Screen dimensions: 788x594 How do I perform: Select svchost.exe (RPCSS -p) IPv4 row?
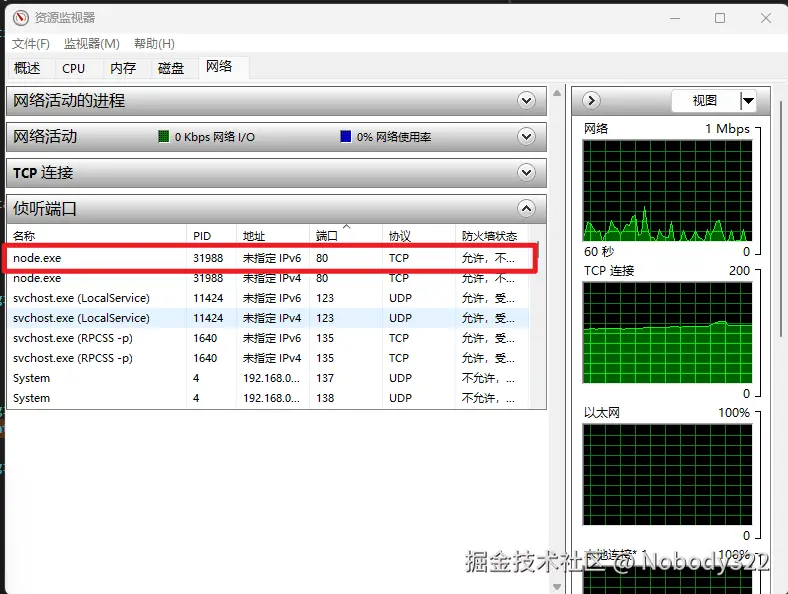pos(268,358)
